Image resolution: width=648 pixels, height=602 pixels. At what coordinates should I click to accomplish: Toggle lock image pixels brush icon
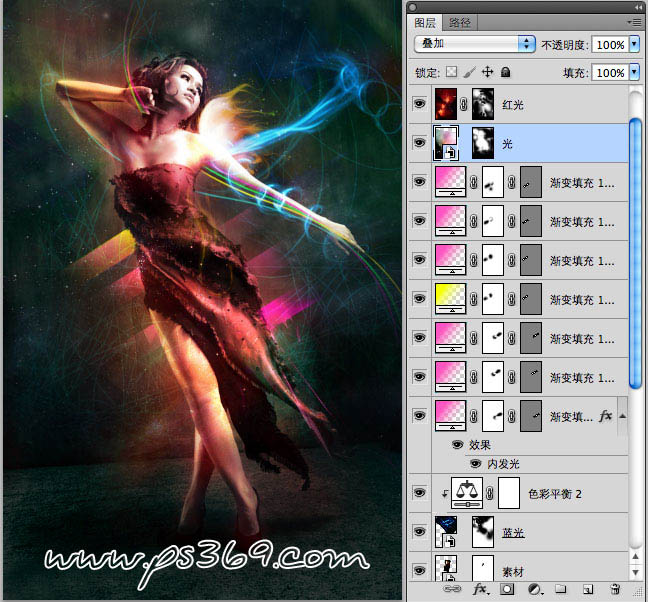469,72
